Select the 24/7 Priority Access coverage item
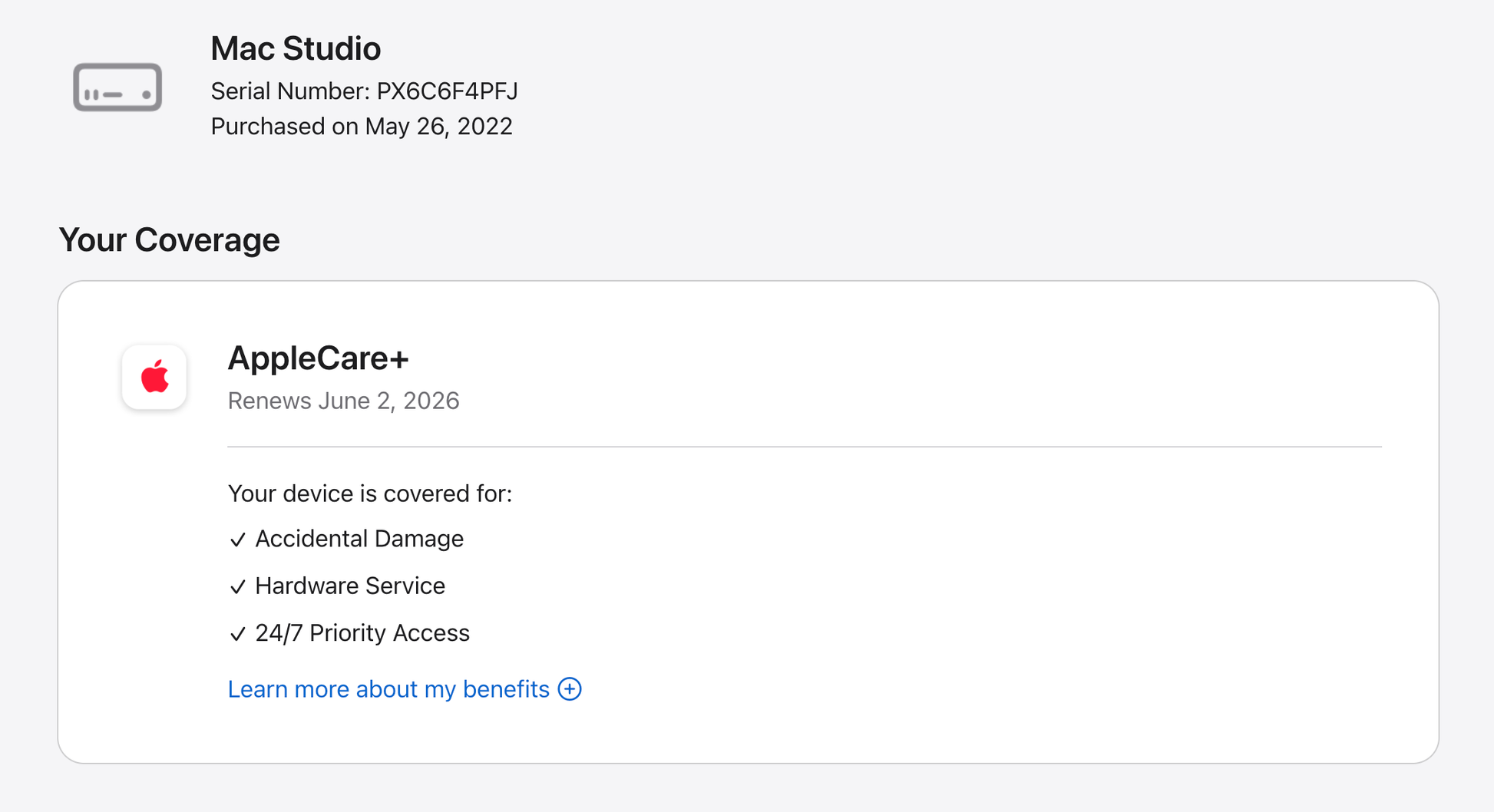Screen dimensions: 1494x812 (362, 633)
